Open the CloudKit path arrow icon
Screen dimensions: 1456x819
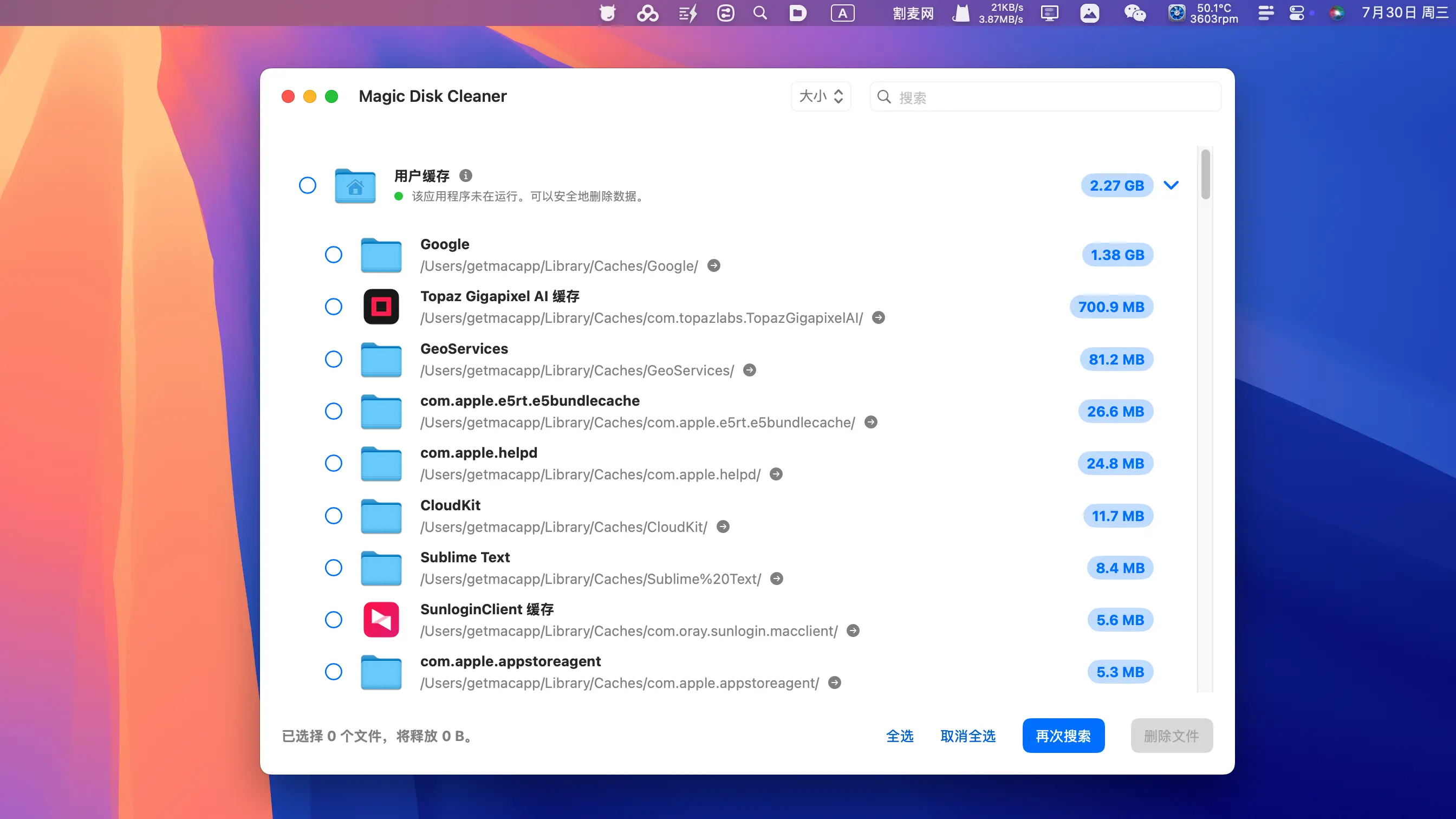tap(723, 527)
